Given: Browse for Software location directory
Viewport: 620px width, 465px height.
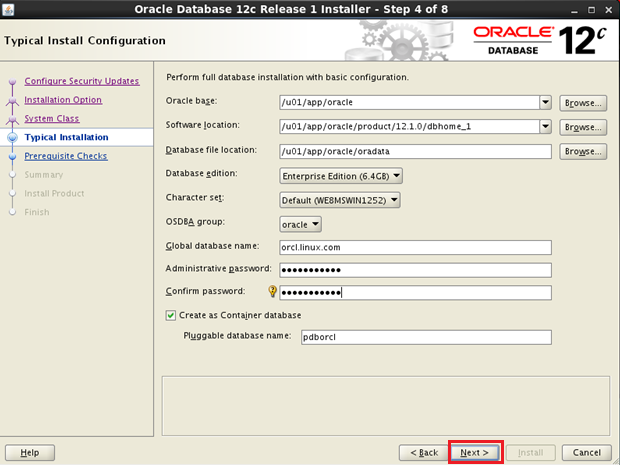Looking at the screenshot, I should (583, 127).
